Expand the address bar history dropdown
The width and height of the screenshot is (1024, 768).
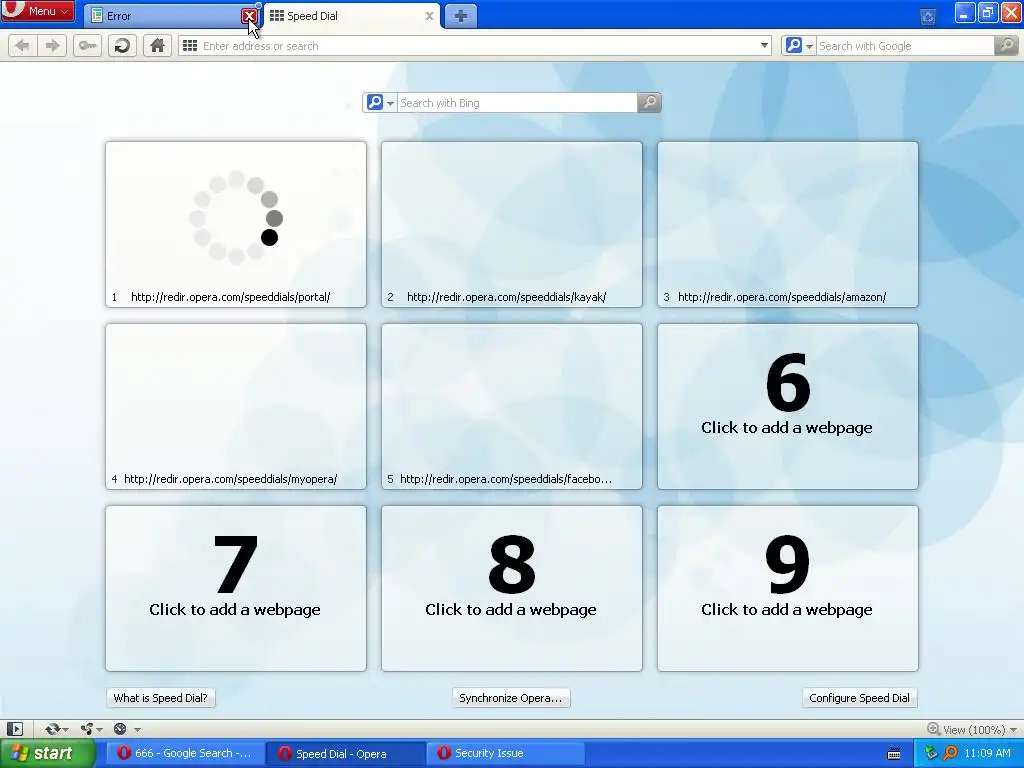[x=764, y=46]
